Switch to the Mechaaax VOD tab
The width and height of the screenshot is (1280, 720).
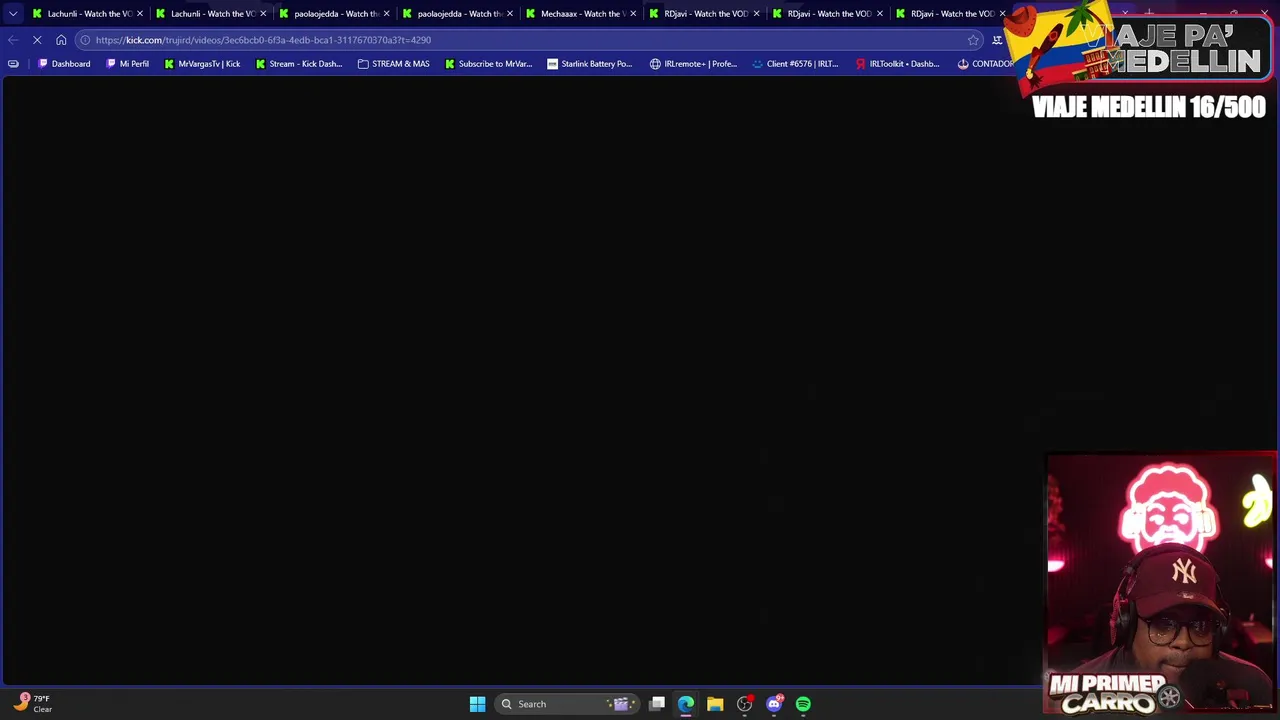pyautogui.click(x=582, y=13)
